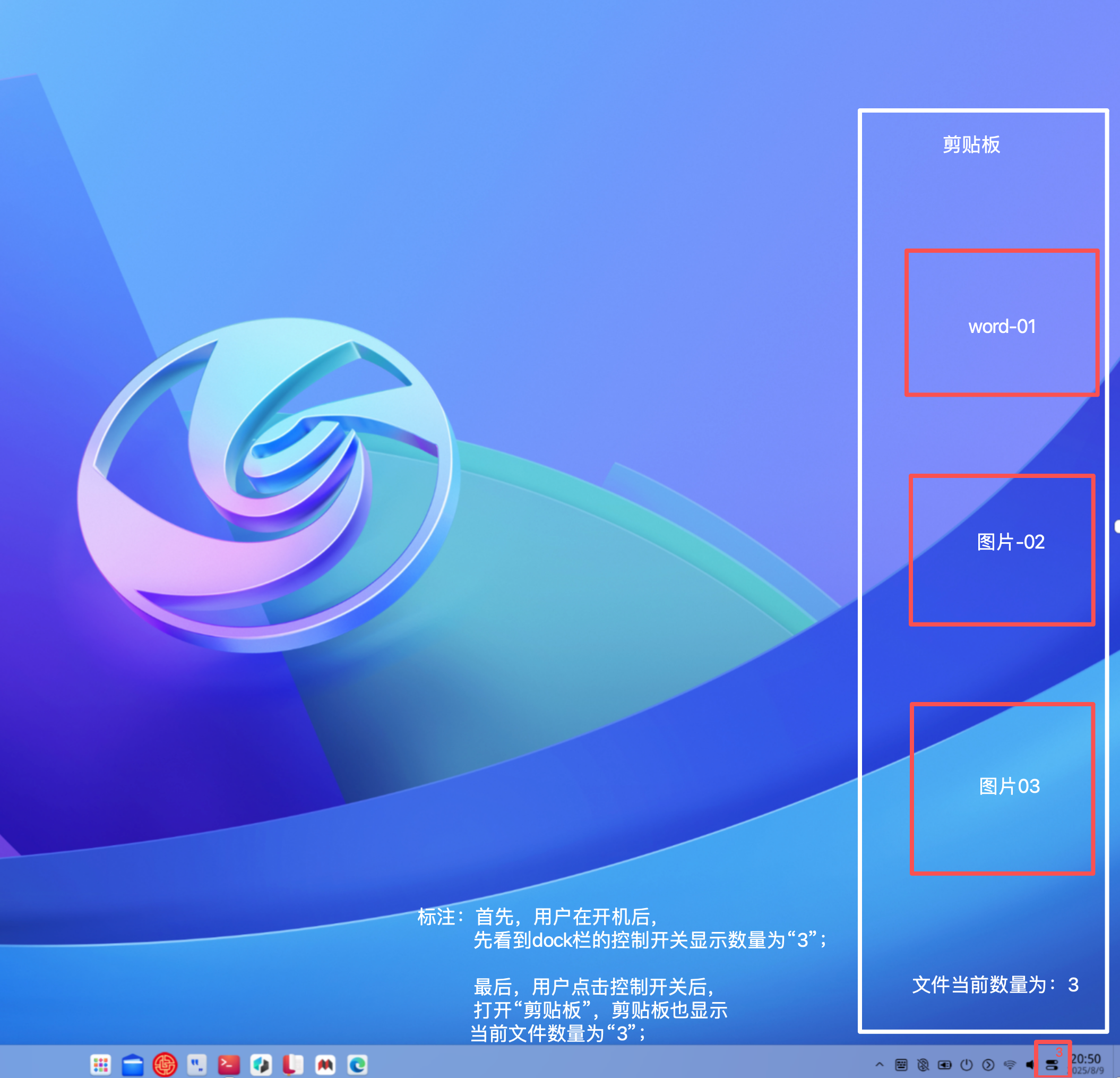The height and width of the screenshot is (1078, 1120).
Task: Expand hidden tray icons with up chevron
Action: [x=880, y=1064]
